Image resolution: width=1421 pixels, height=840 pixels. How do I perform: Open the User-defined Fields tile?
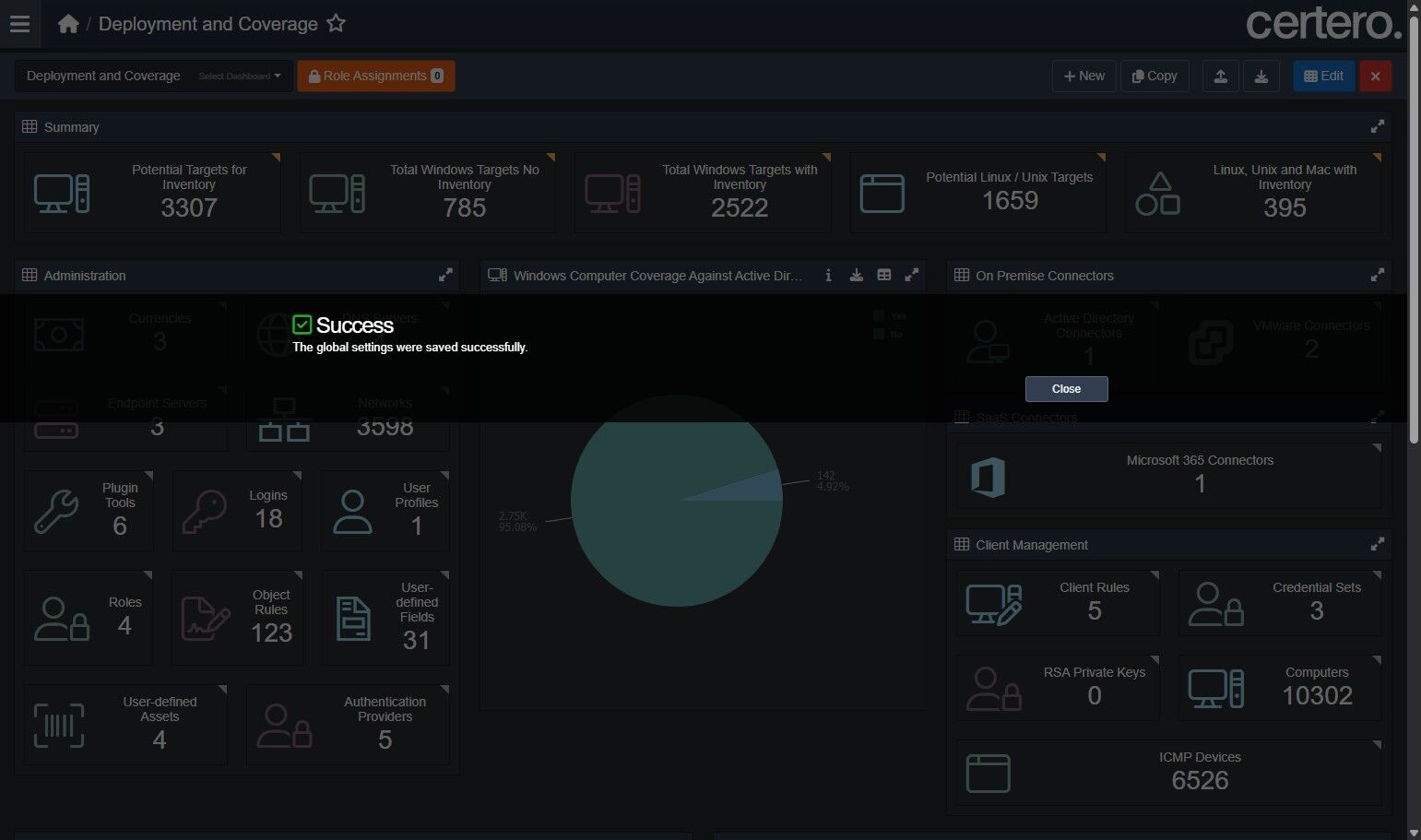[x=385, y=617]
